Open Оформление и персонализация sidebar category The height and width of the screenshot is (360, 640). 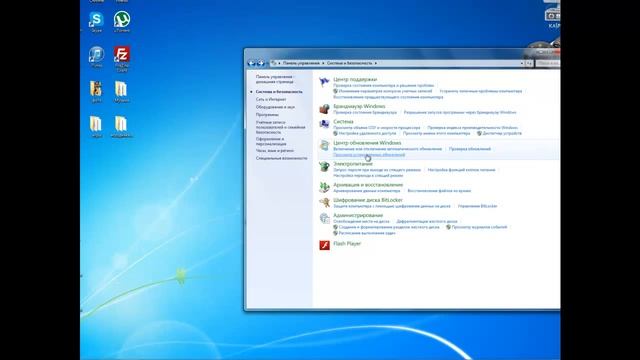[x=271, y=141]
